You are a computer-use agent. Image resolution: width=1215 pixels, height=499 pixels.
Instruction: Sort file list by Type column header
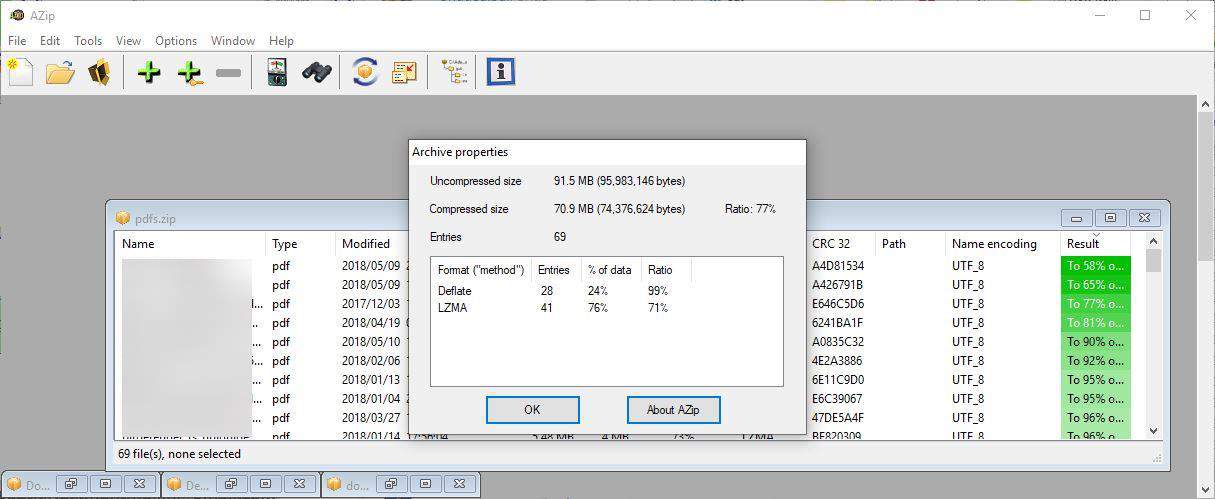tap(300, 244)
